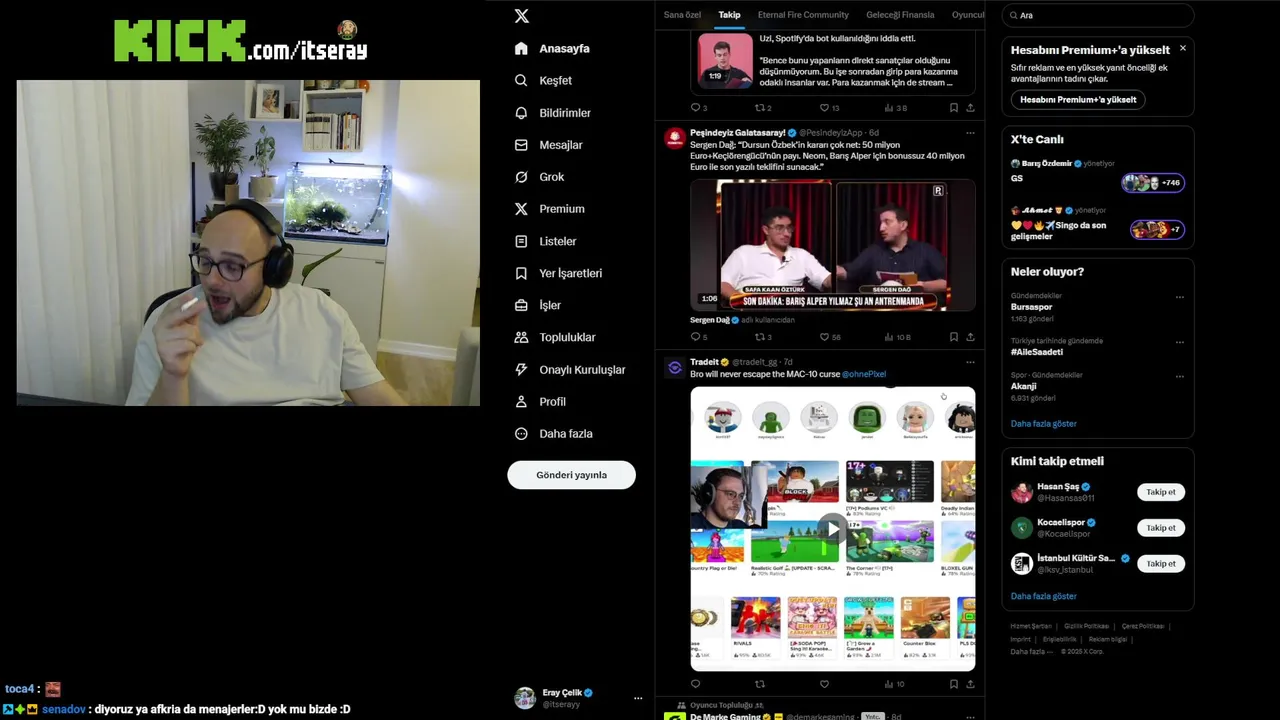Switch to Sana özel tab
The width and height of the screenshot is (1280, 720).
tap(682, 15)
